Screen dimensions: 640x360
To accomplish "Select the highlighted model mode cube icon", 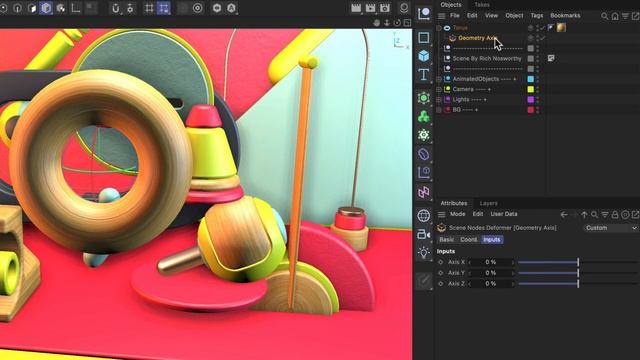I will click(46, 8).
